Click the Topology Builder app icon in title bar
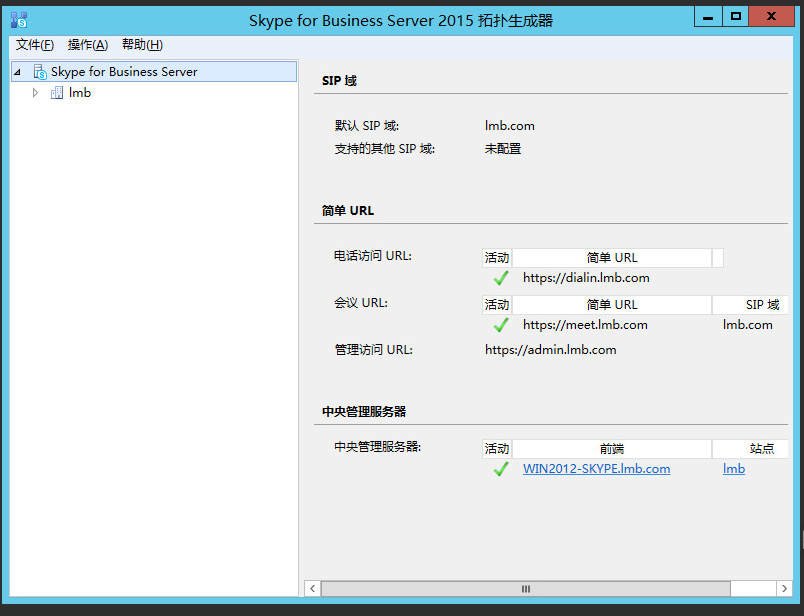Viewport: 804px width, 616px height. pos(19,20)
